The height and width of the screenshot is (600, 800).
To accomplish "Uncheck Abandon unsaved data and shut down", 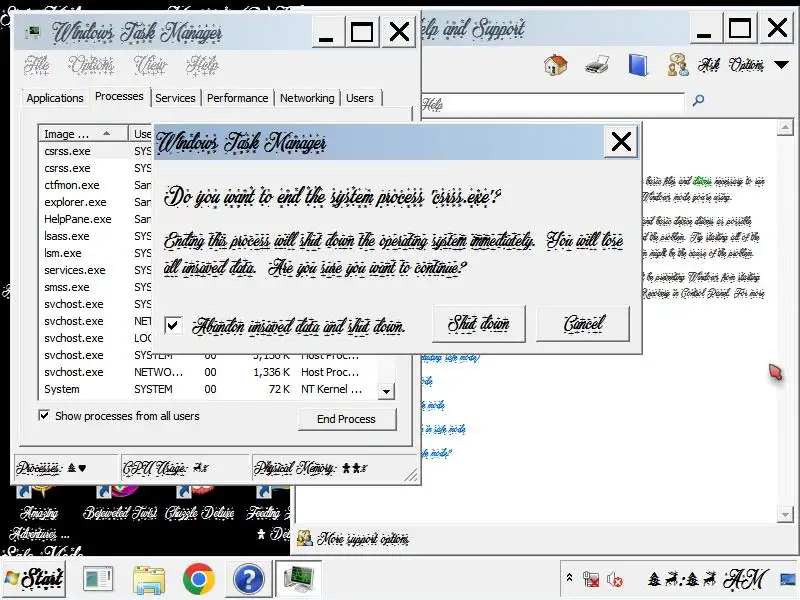I will (173, 325).
